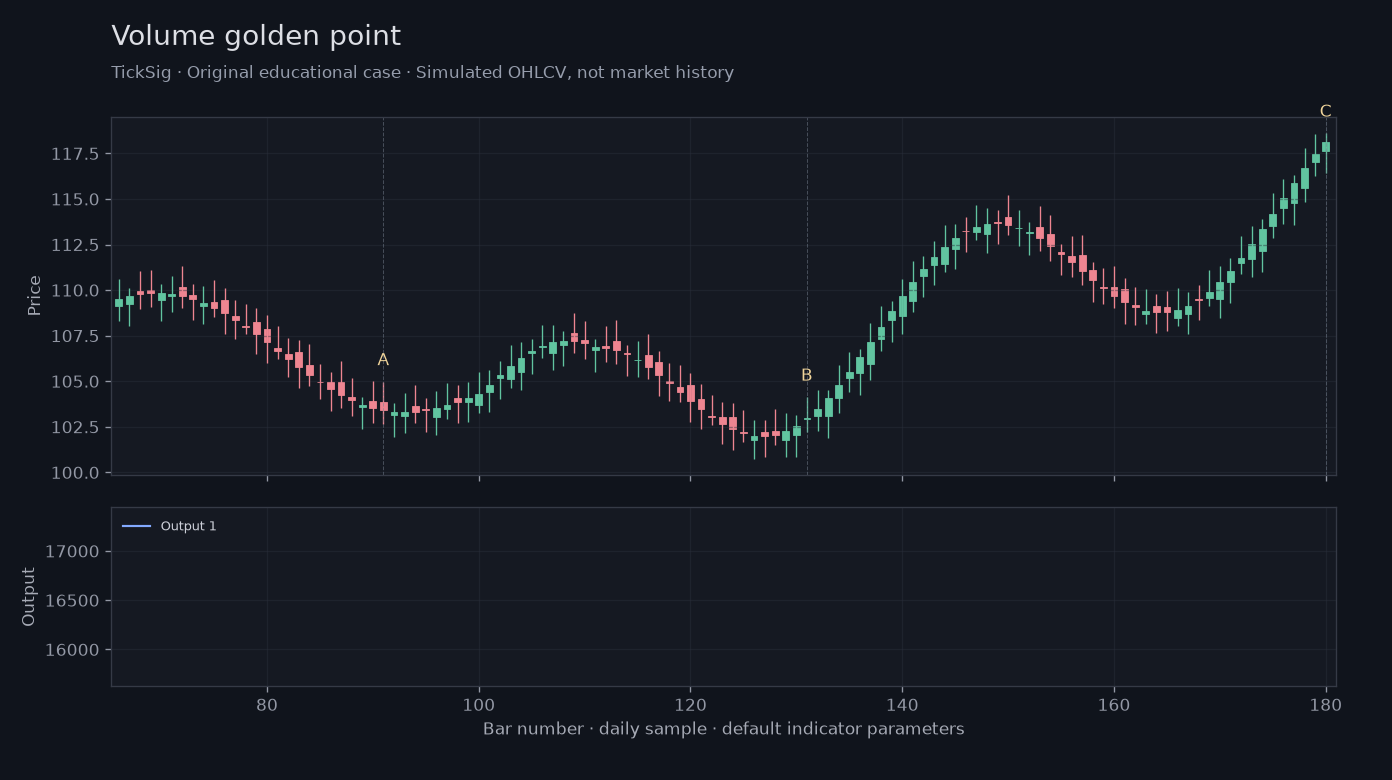Click the 110.0 price tick label
Viewport: 1392px width, 780px height.
point(75,291)
